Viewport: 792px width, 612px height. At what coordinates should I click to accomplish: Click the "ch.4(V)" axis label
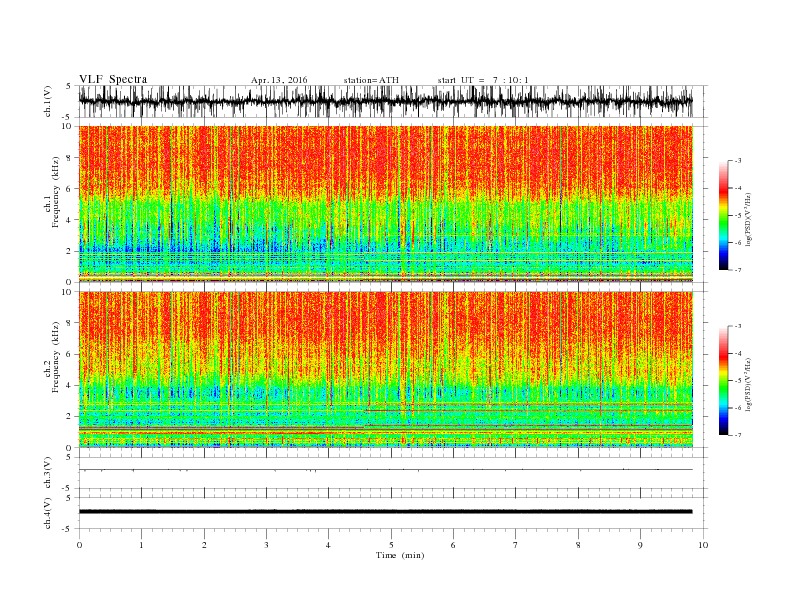pos(48,513)
